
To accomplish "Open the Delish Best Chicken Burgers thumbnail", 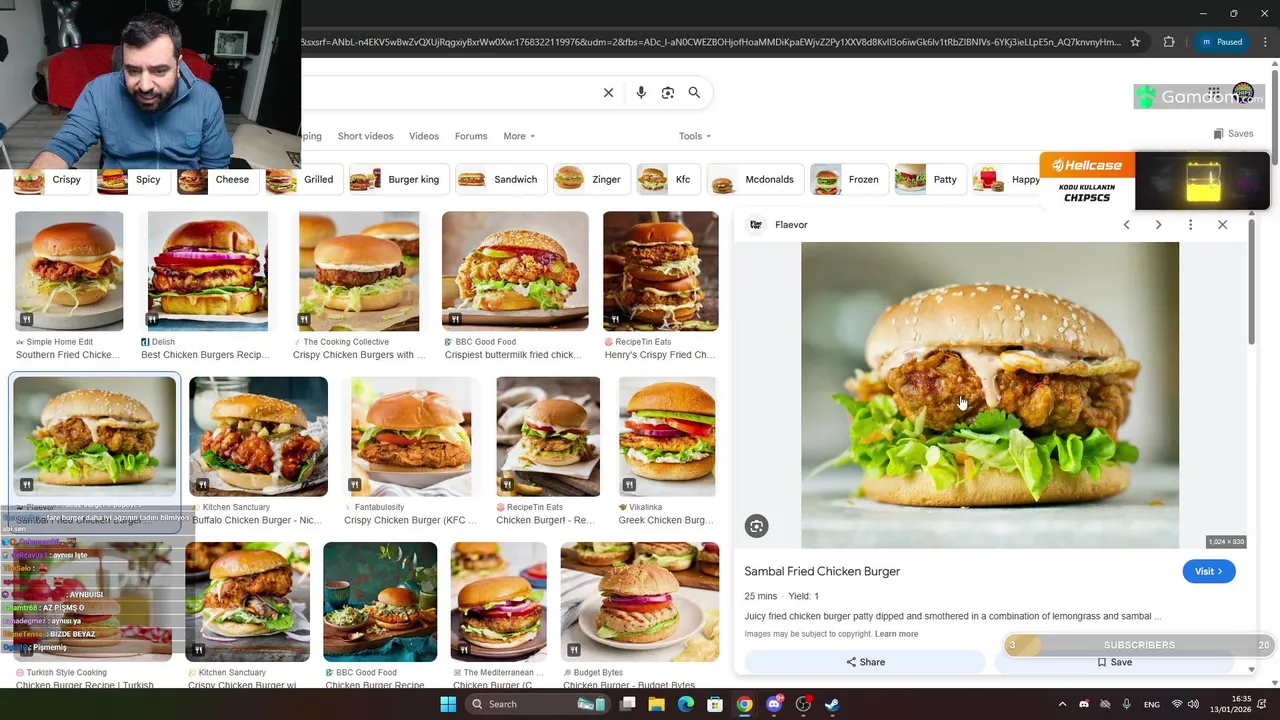I will click(208, 271).
